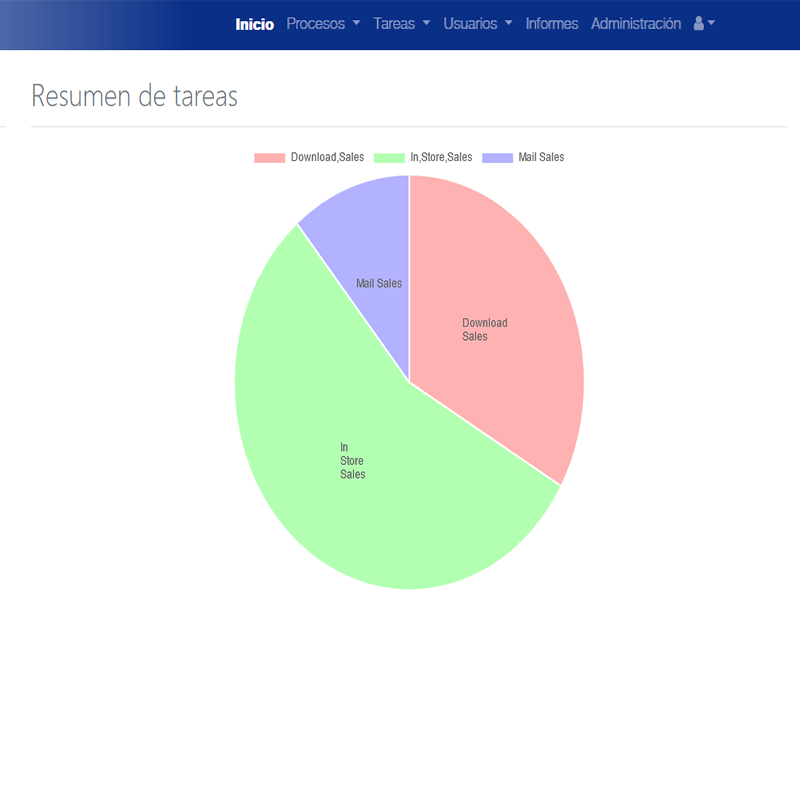Open the Tareas menu
The height and width of the screenshot is (811, 800).
[x=394, y=24]
